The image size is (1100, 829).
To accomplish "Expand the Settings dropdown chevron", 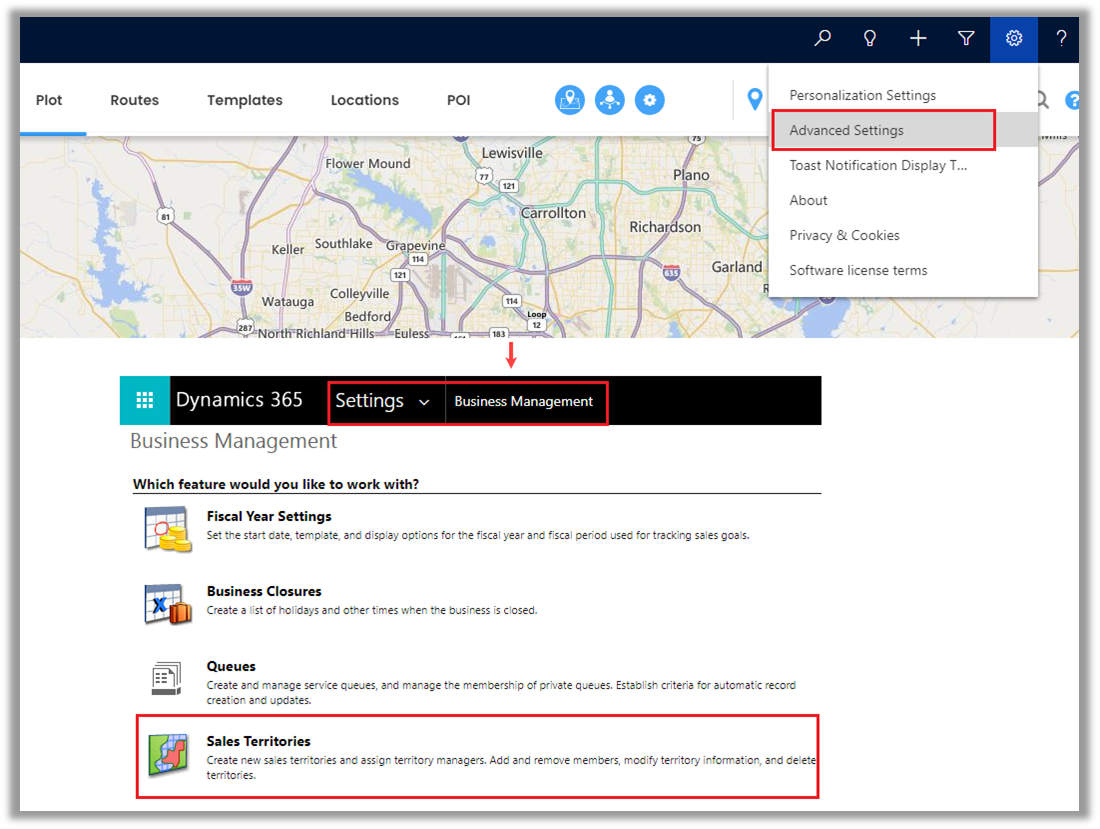I will pos(424,402).
